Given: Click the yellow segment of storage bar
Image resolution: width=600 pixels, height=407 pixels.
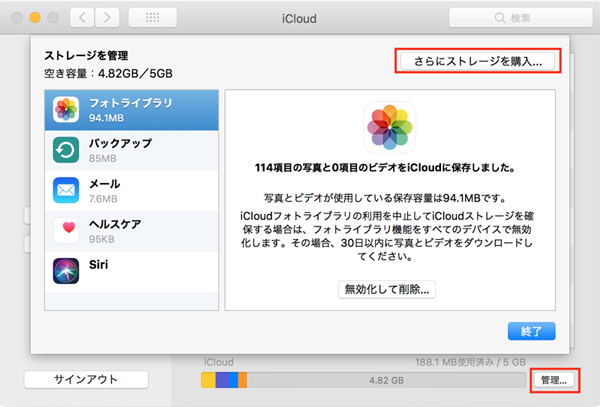Looking at the screenshot, I should coord(209,380).
